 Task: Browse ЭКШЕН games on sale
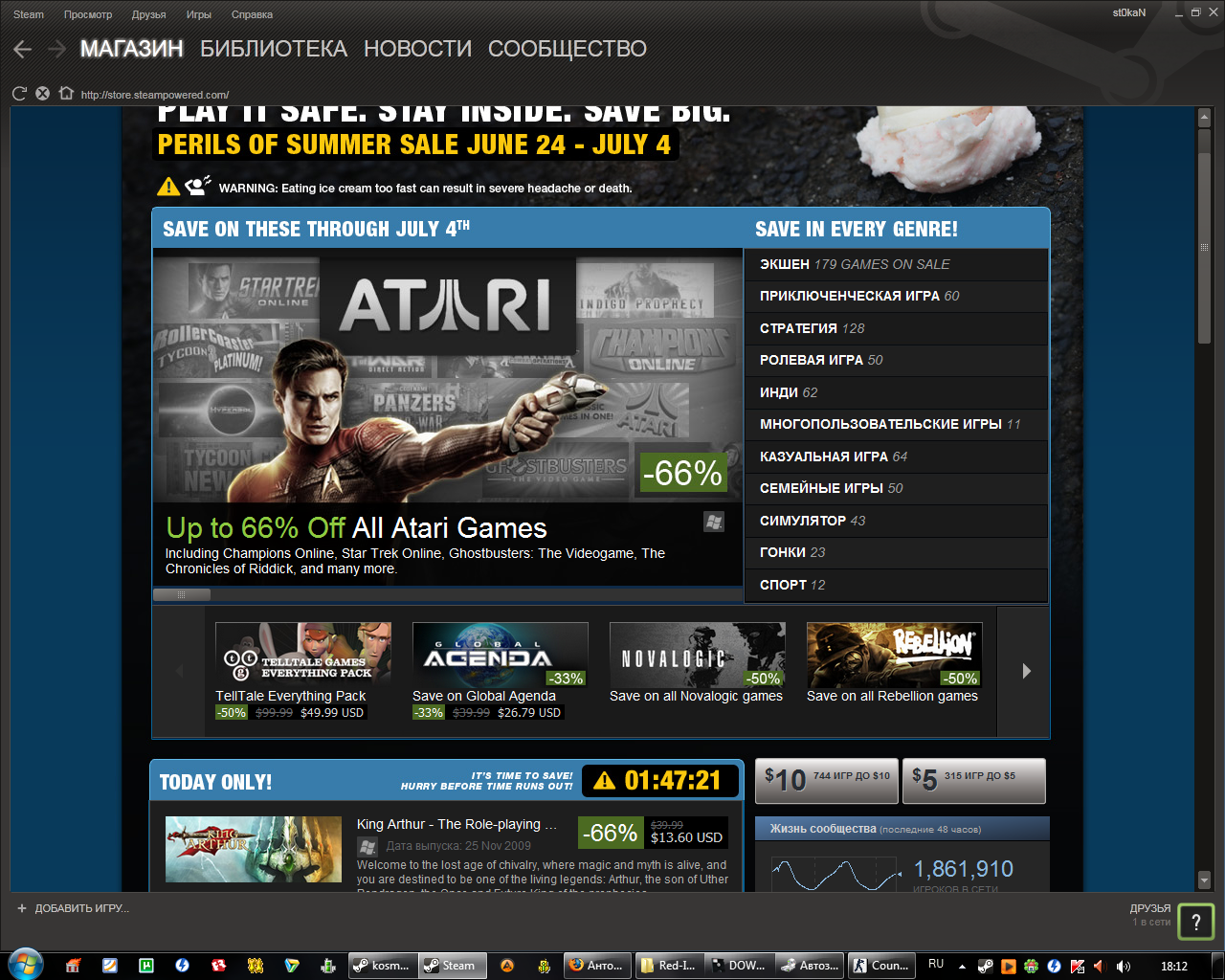[x=896, y=264]
